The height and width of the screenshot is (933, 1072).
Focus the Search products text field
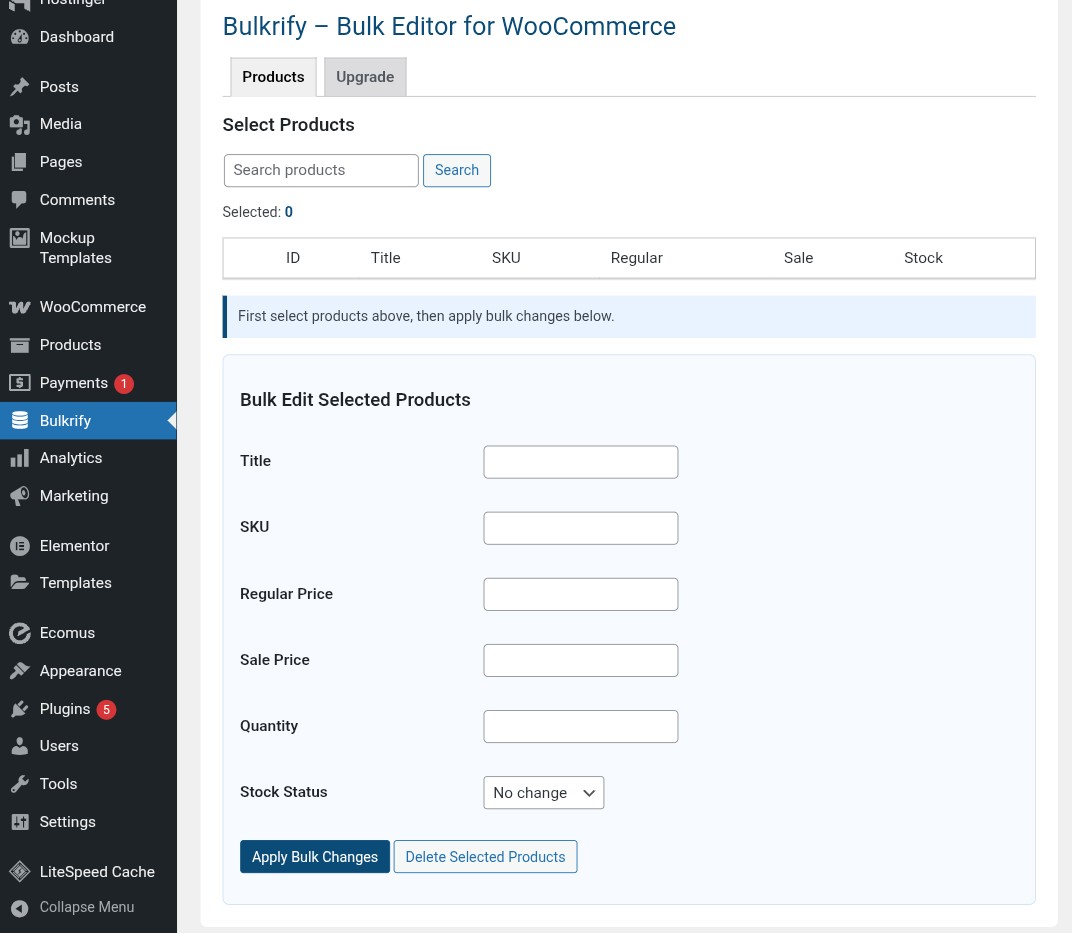click(x=321, y=170)
